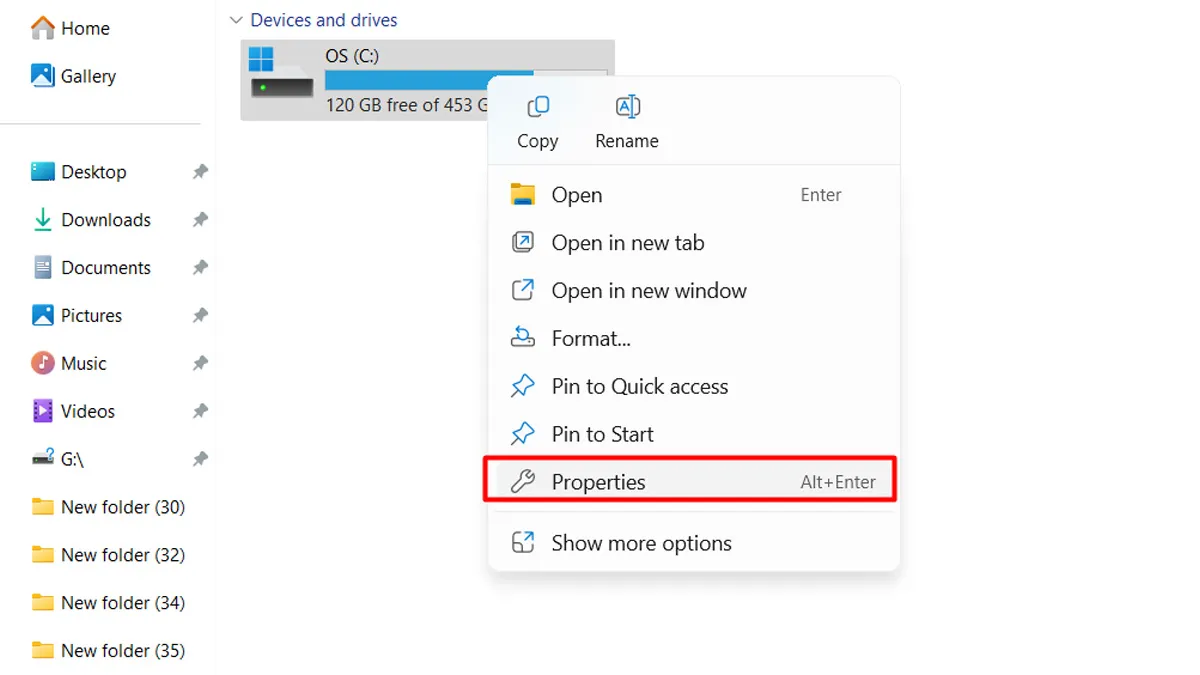Click the chevron beside Devices and drives
This screenshot has width=1200, height=675.
236,19
